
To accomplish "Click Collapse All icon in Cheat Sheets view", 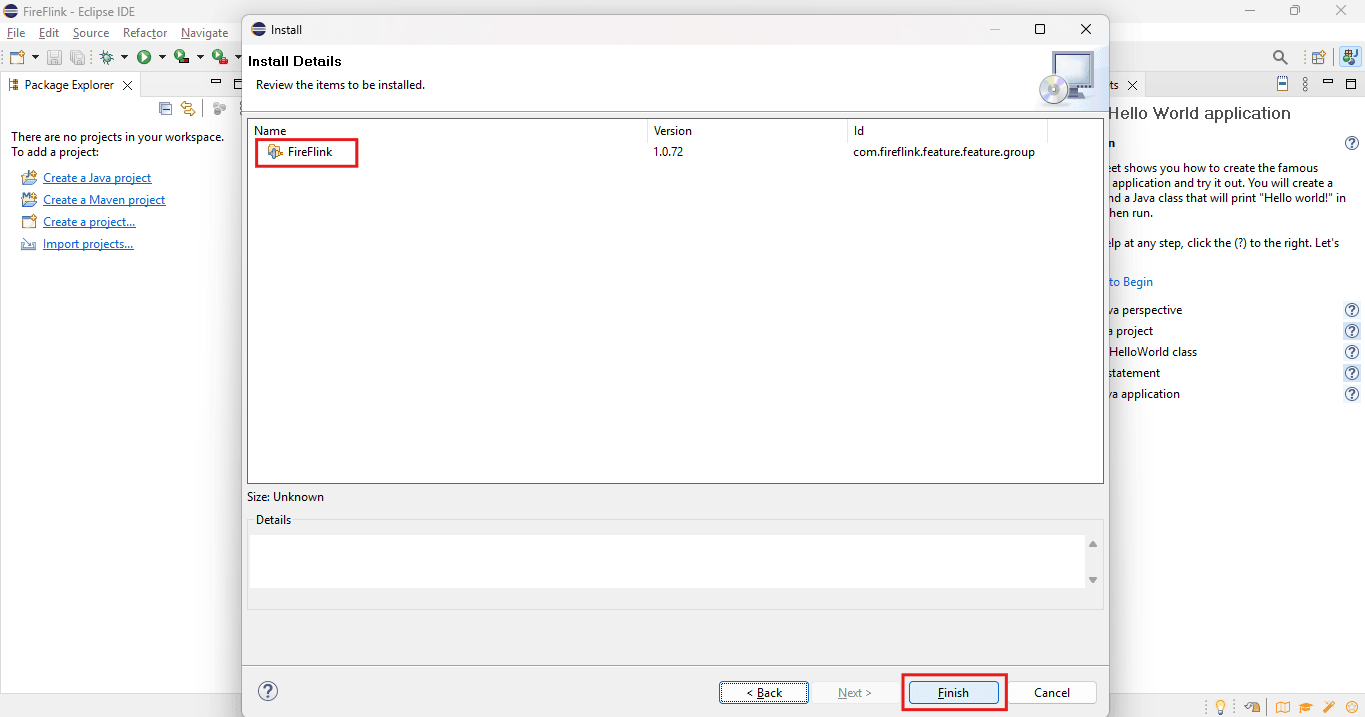I will (x=1283, y=84).
